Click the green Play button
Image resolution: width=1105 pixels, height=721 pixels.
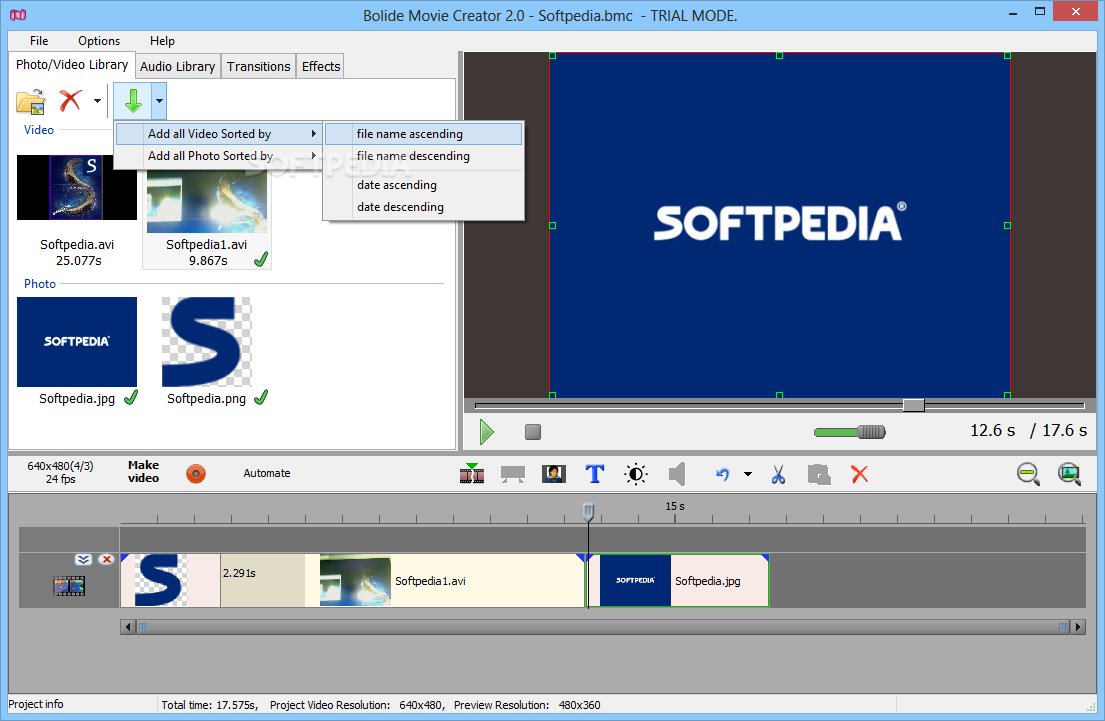point(486,432)
